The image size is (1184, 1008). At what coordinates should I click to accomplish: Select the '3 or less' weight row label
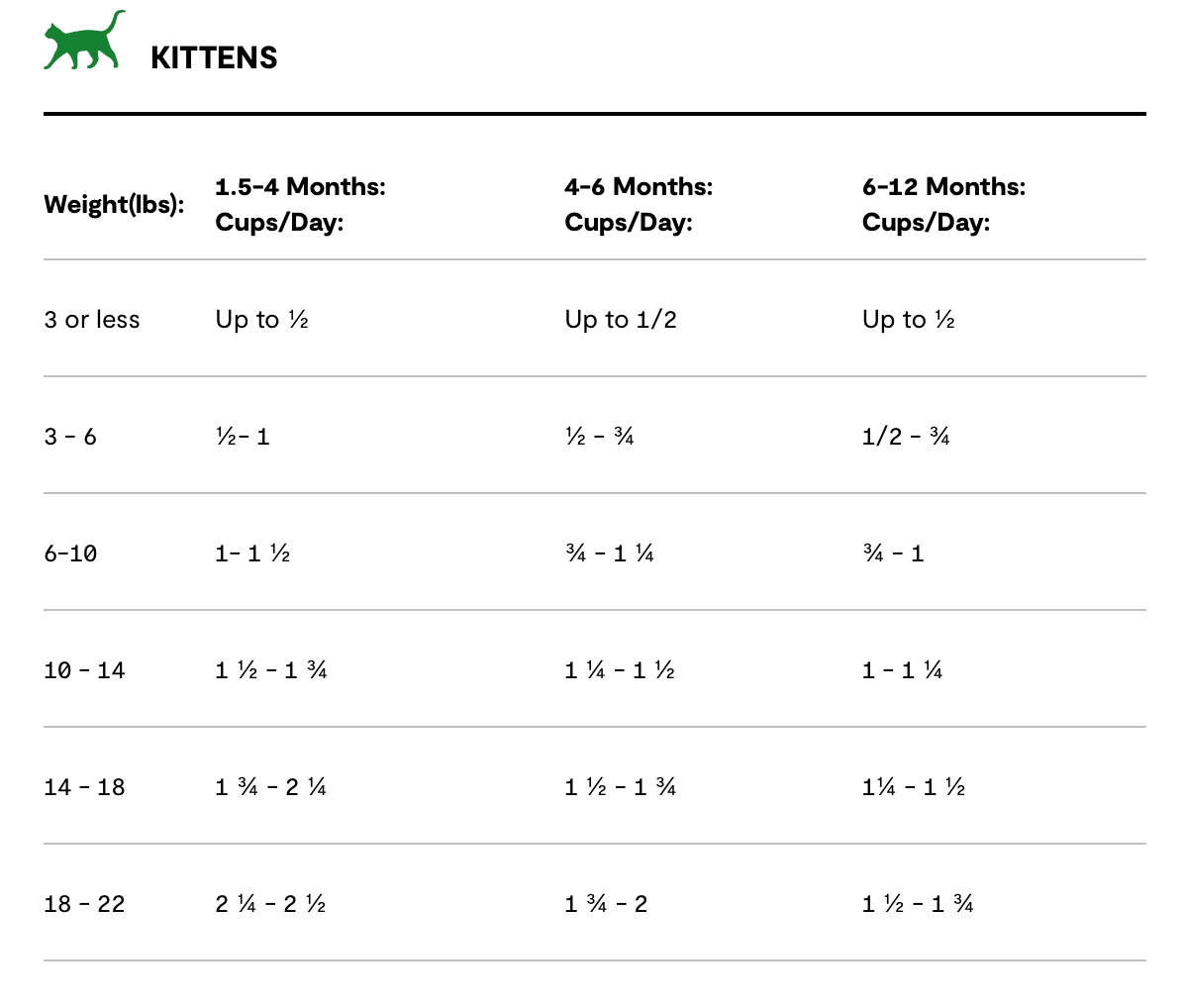point(92,320)
